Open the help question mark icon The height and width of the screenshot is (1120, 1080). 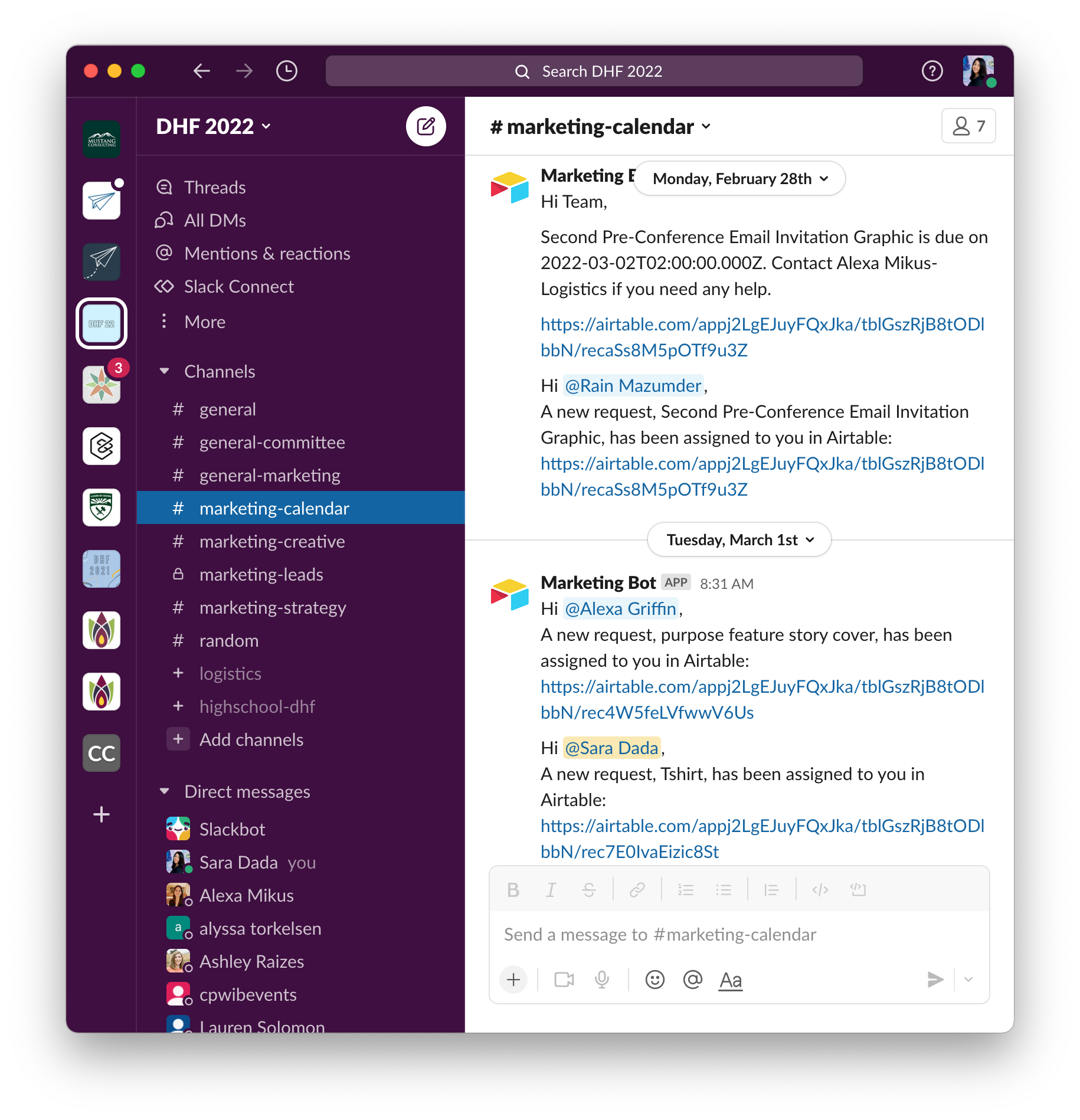coord(932,71)
